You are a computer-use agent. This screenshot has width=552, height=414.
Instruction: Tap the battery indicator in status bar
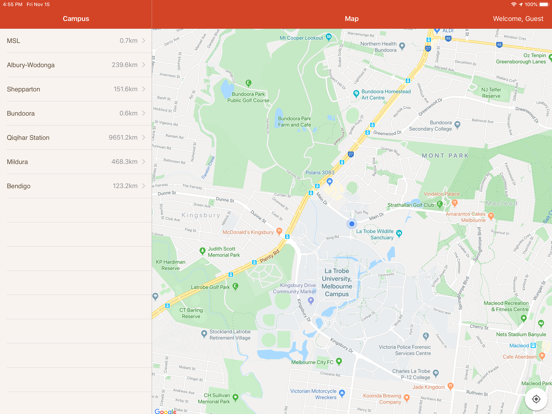[x=544, y=4]
